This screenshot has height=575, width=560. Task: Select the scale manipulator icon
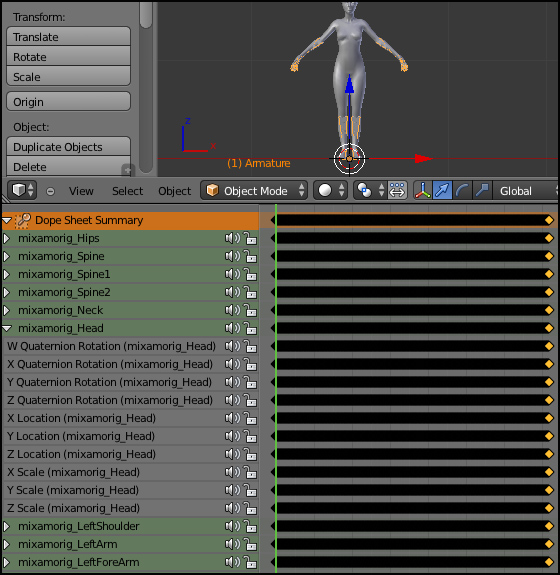[482, 190]
